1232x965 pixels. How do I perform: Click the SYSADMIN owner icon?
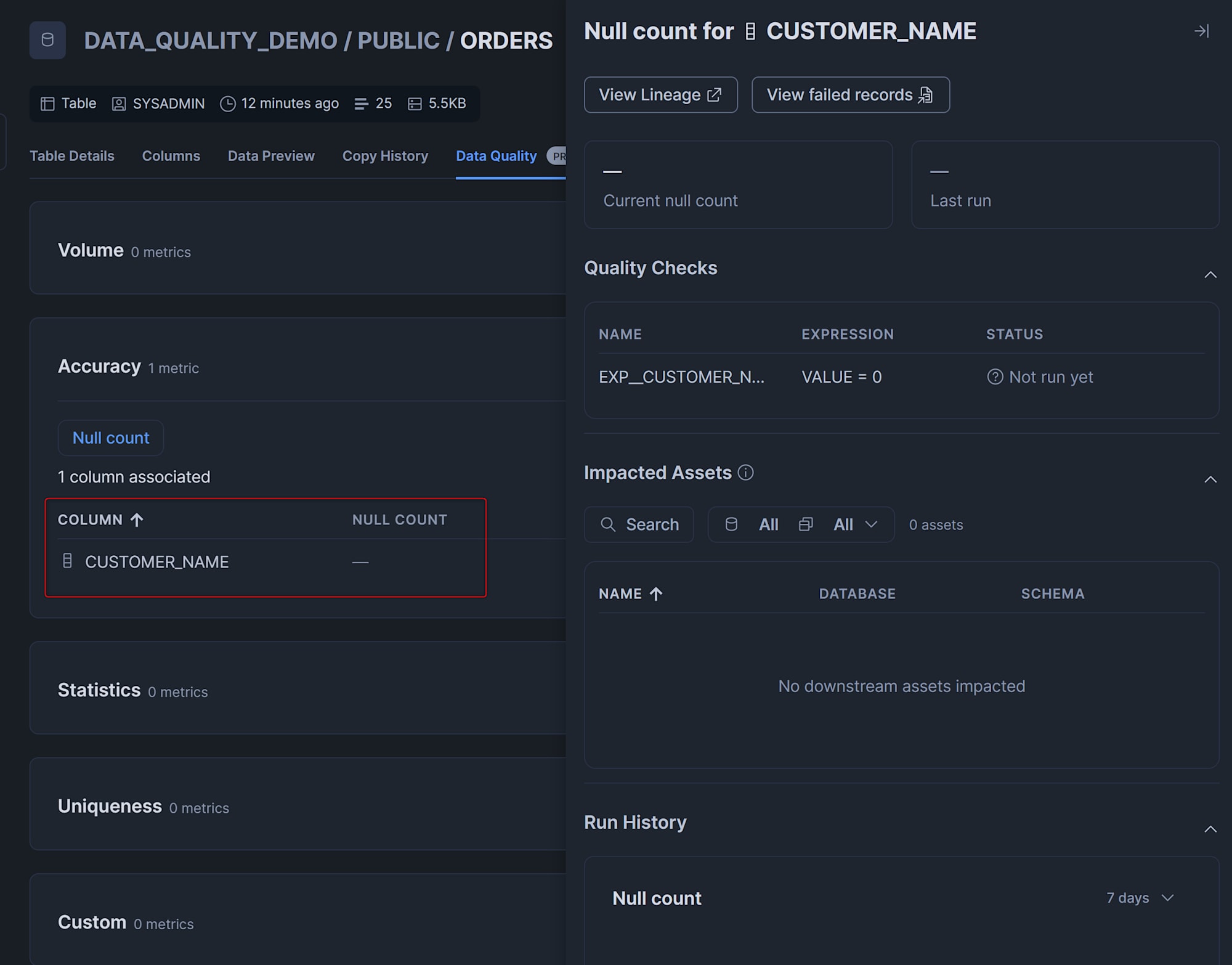119,104
